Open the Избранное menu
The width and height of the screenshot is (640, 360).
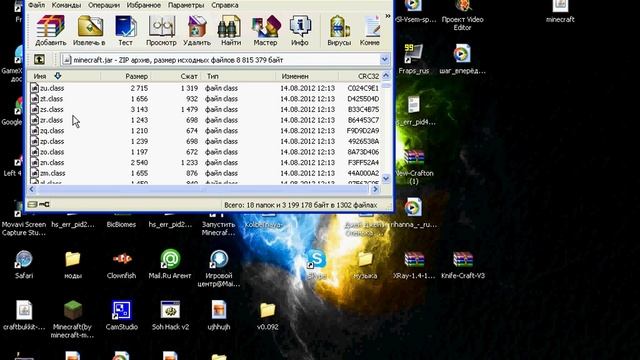[144, 5]
